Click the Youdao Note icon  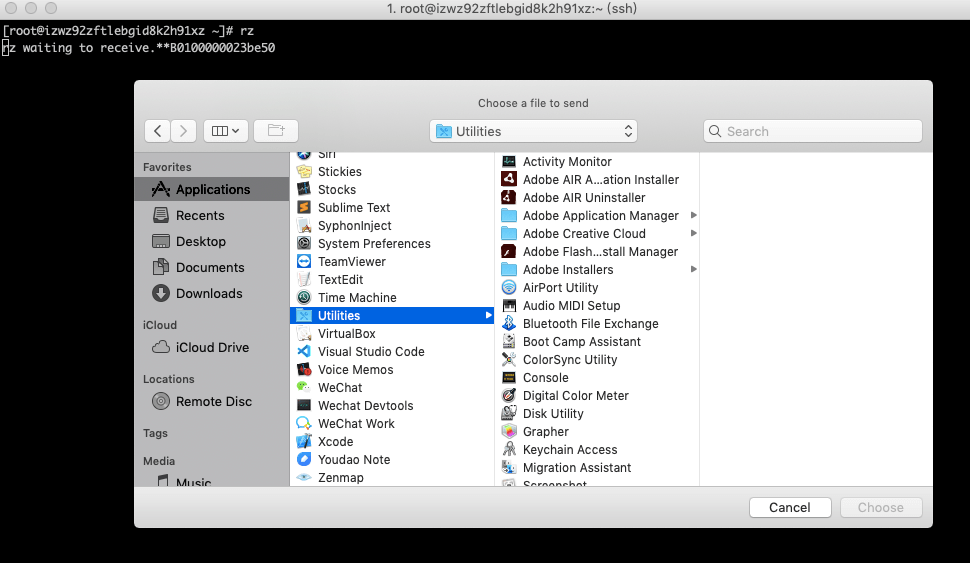[x=304, y=459]
